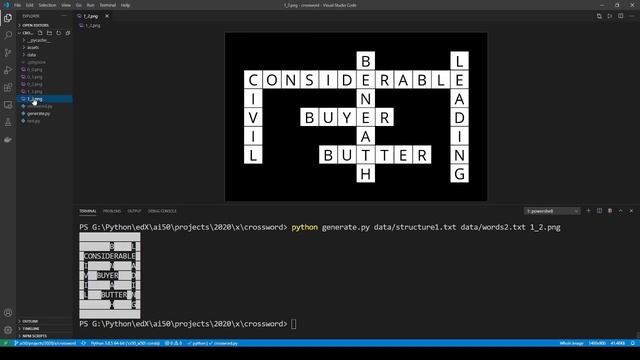Open the Edit menu
This screenshot has height=360, width=640.
point(30,5)
